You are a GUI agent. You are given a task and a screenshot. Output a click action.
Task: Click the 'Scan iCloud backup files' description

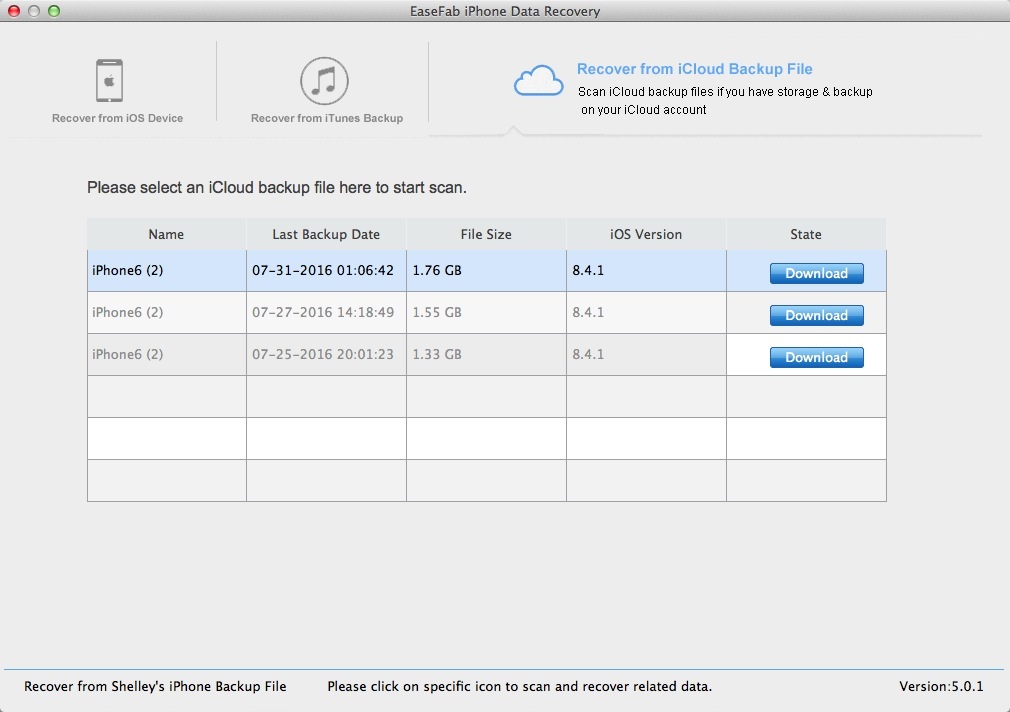point(725,101)
